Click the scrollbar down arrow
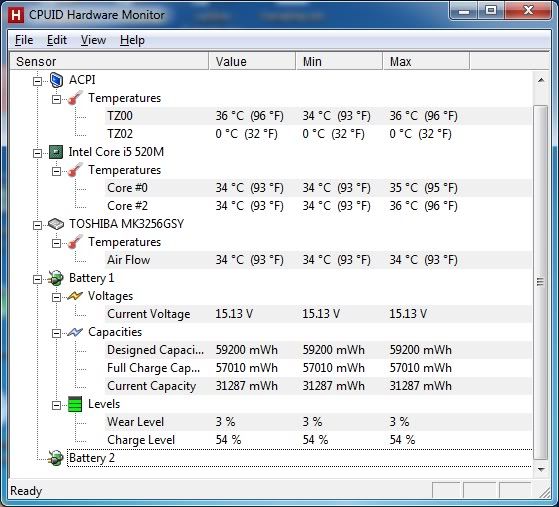The height and width of the screenshot is (507, 559). tap(541, 470)
